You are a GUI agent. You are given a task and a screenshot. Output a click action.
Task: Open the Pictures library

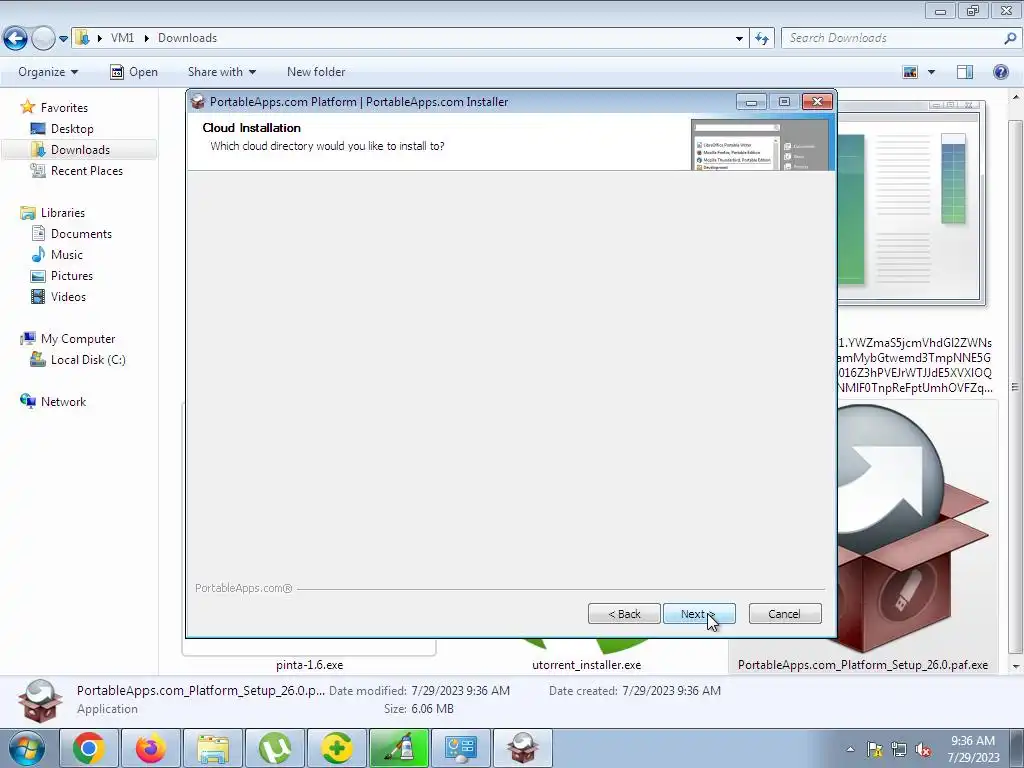pos(72,276)
